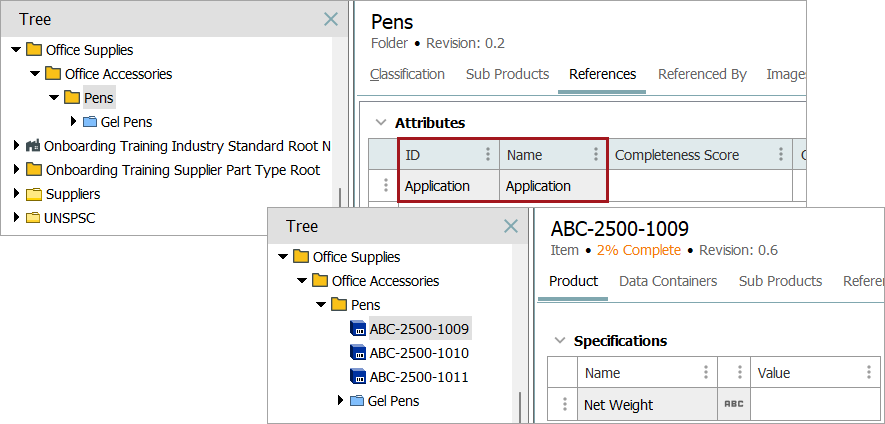The image size is (885, 424).
Task: Click item icon for ABC-2500-1009
Action: 358,329
